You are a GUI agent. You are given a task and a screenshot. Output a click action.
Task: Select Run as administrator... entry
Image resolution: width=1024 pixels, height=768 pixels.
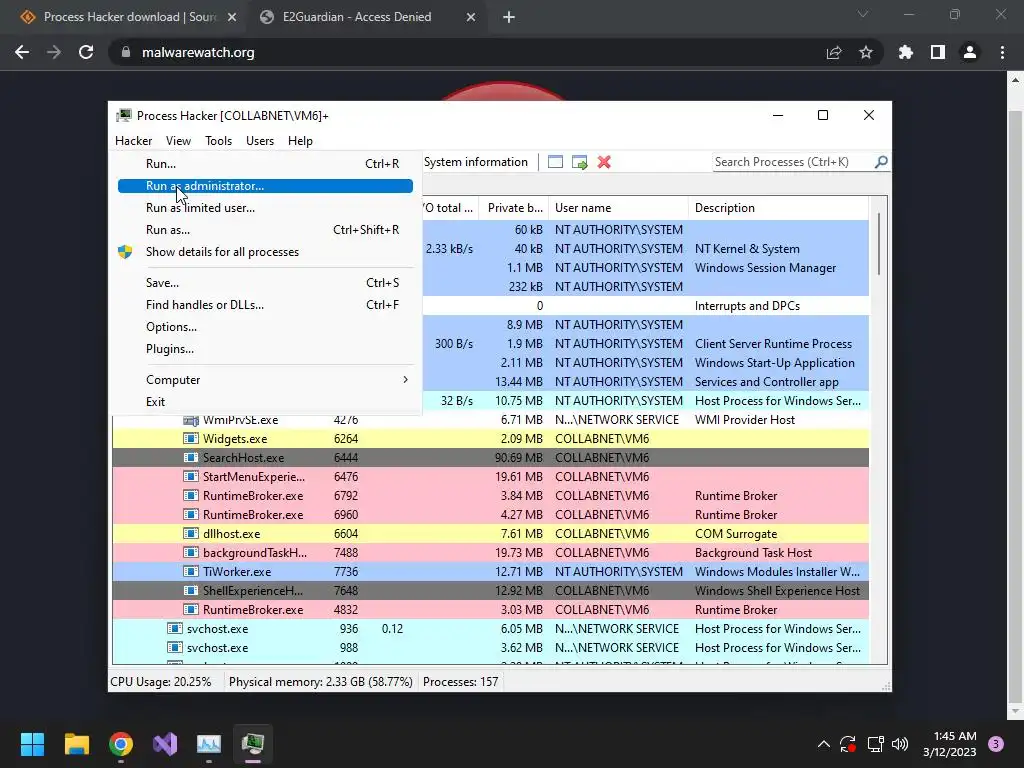click(265, 186)
